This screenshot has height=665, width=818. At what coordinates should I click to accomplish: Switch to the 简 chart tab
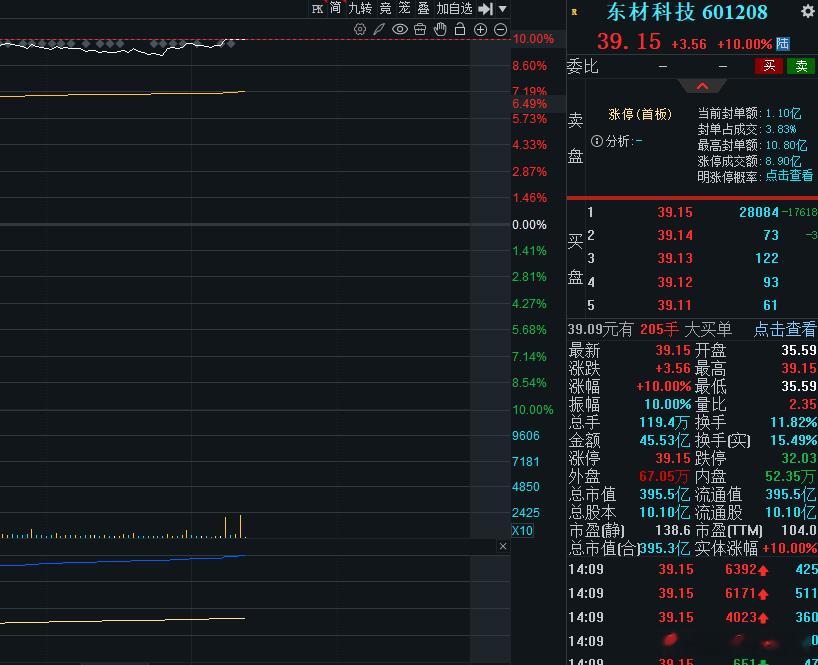click(335, 9)
